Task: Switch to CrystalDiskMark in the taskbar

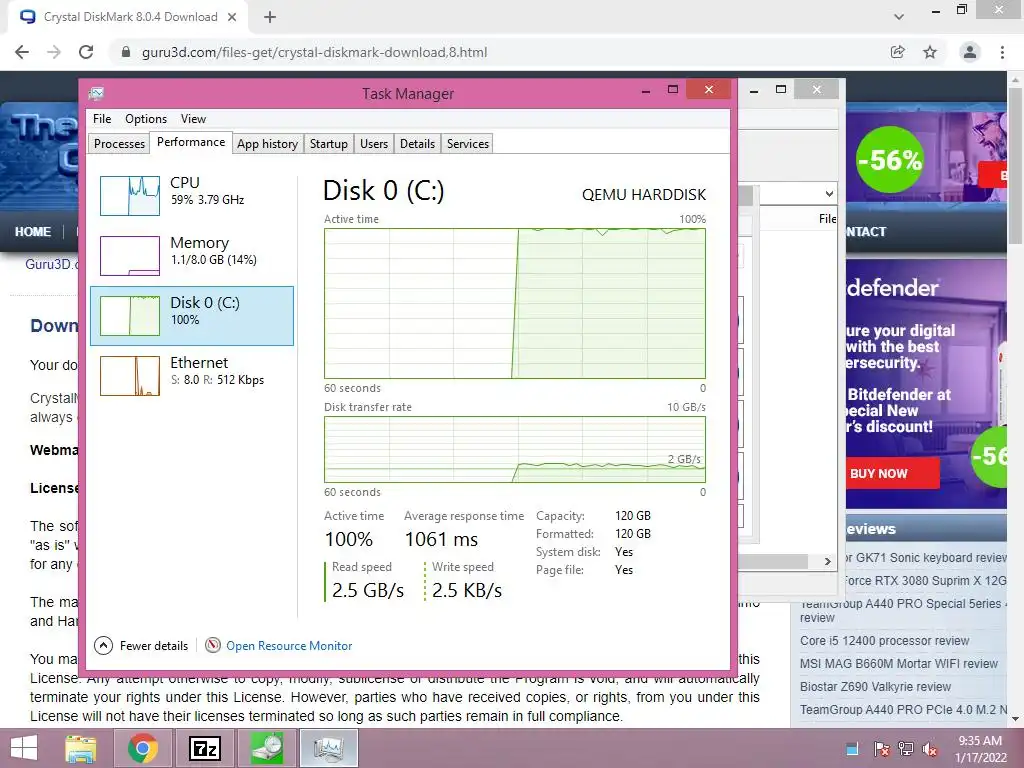Action: [266, 748]
